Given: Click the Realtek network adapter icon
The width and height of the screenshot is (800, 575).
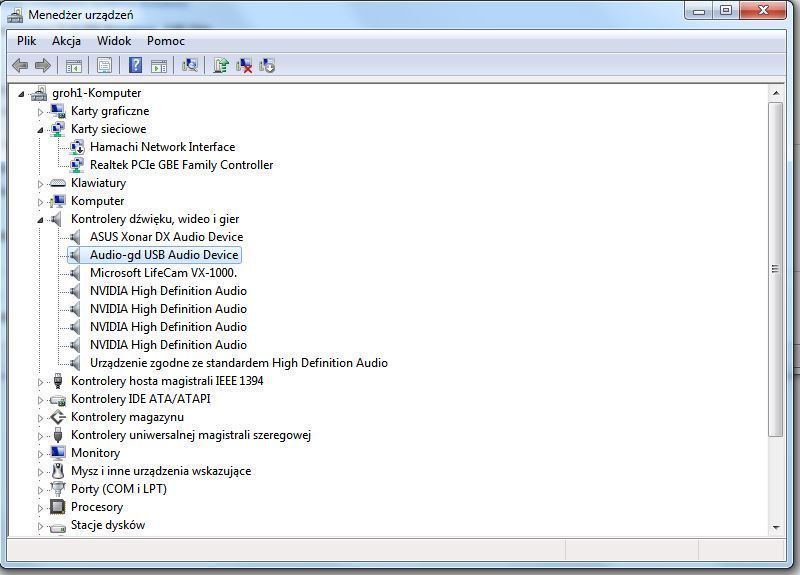Looking at the screenshot, I should coord(77,165).
